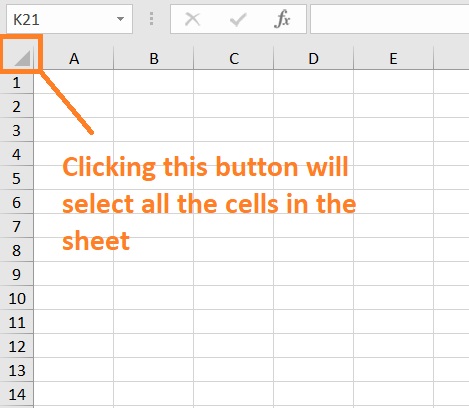Open the Name Box dropdown arrow
The image size is (469, 408).
pyautogui.click(x=120, y=19)
